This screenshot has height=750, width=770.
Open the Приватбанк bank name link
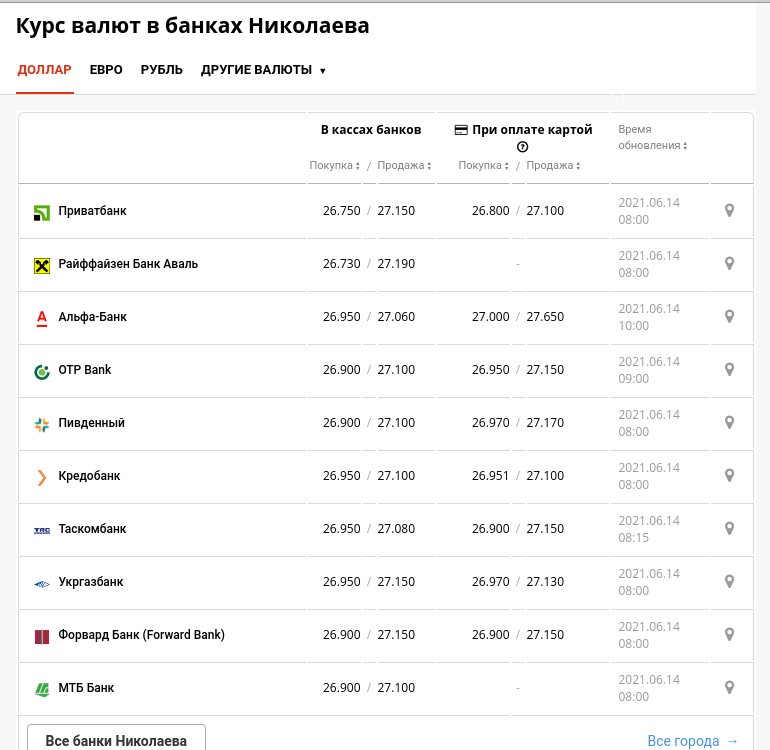click(x=92, y=211)
